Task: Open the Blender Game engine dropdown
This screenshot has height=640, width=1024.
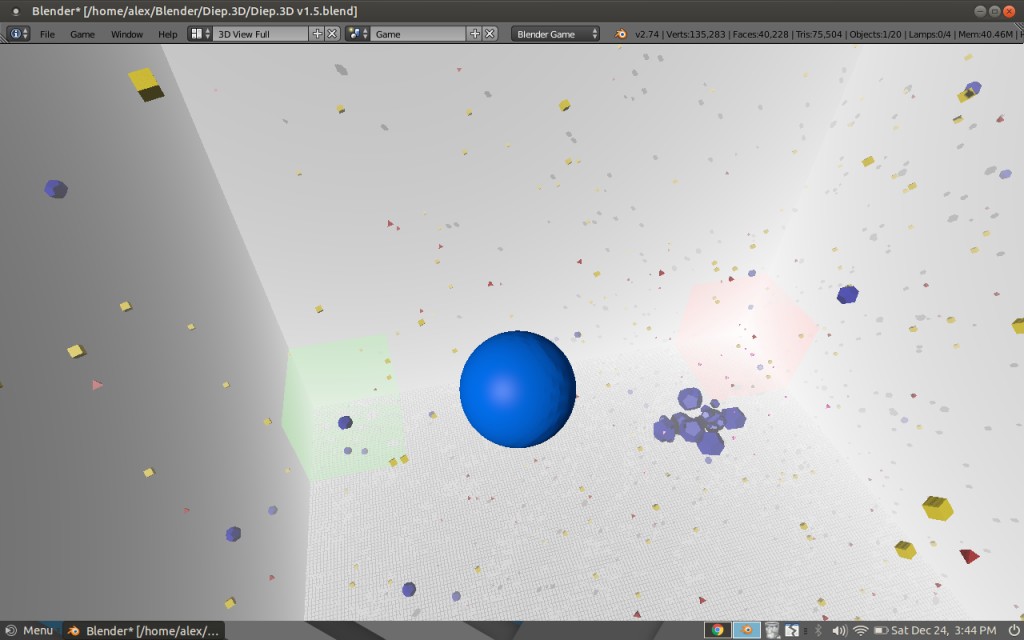Action: tap(555, 33)
